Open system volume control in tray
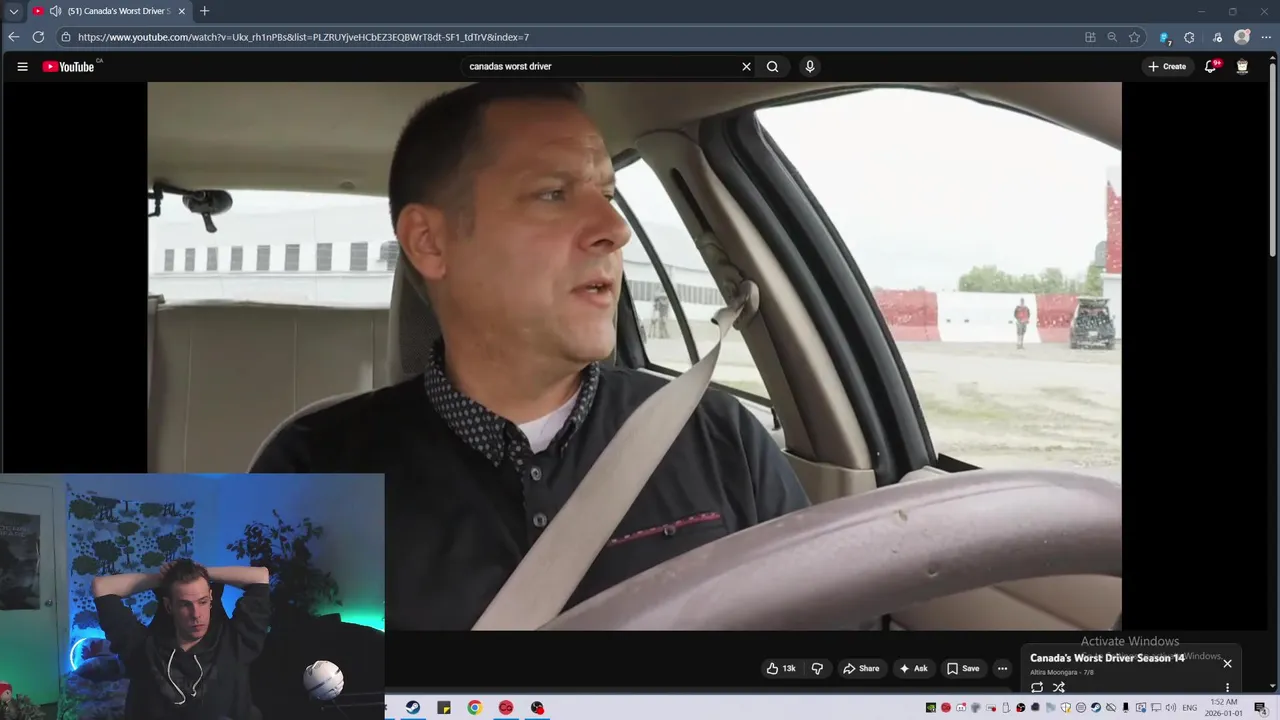 click(x=1170, y=708)
